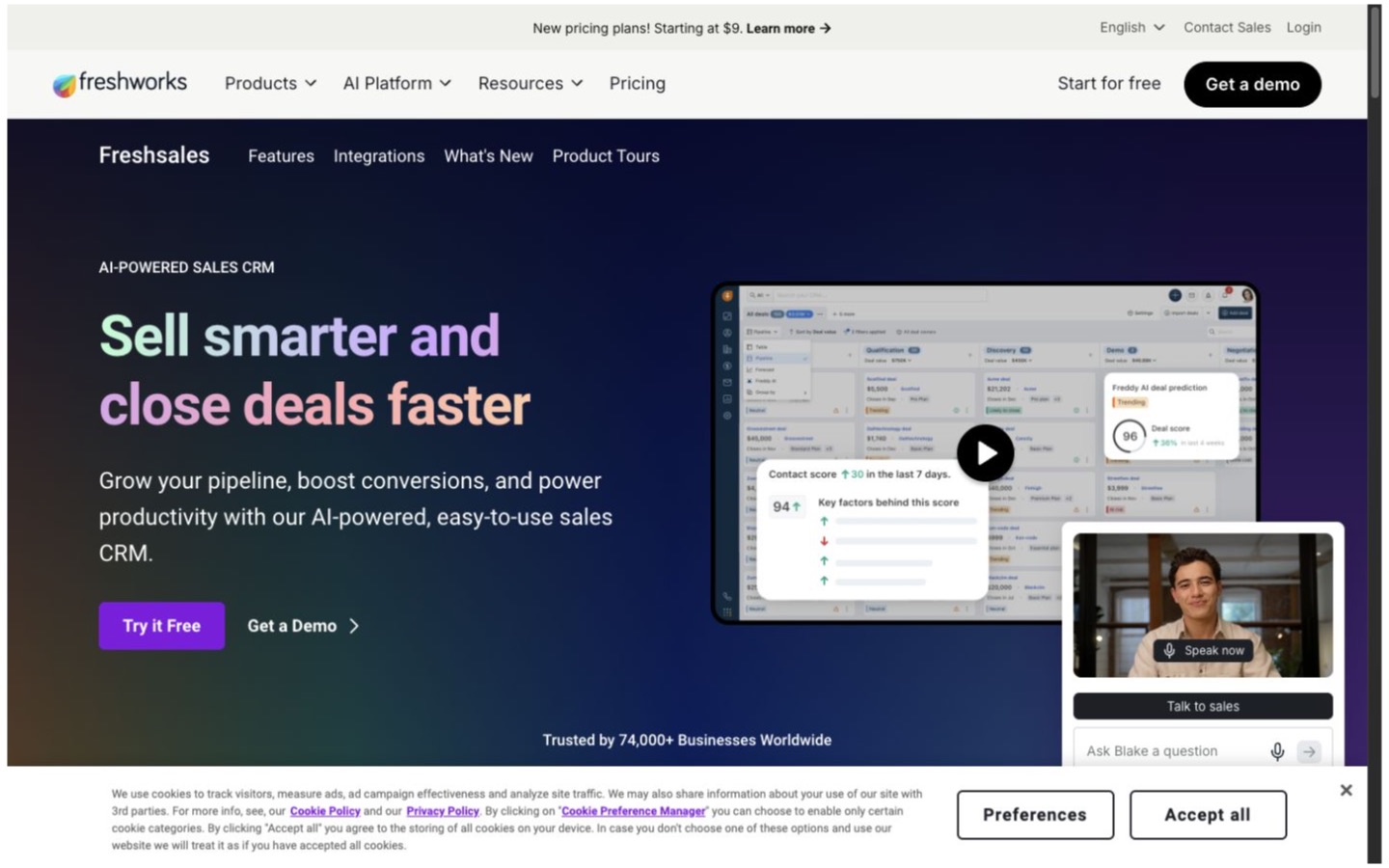Image resolution: width=1389 pixels, height=868 pixels.
Task: Click Start for free
Action: [1108, 84]
